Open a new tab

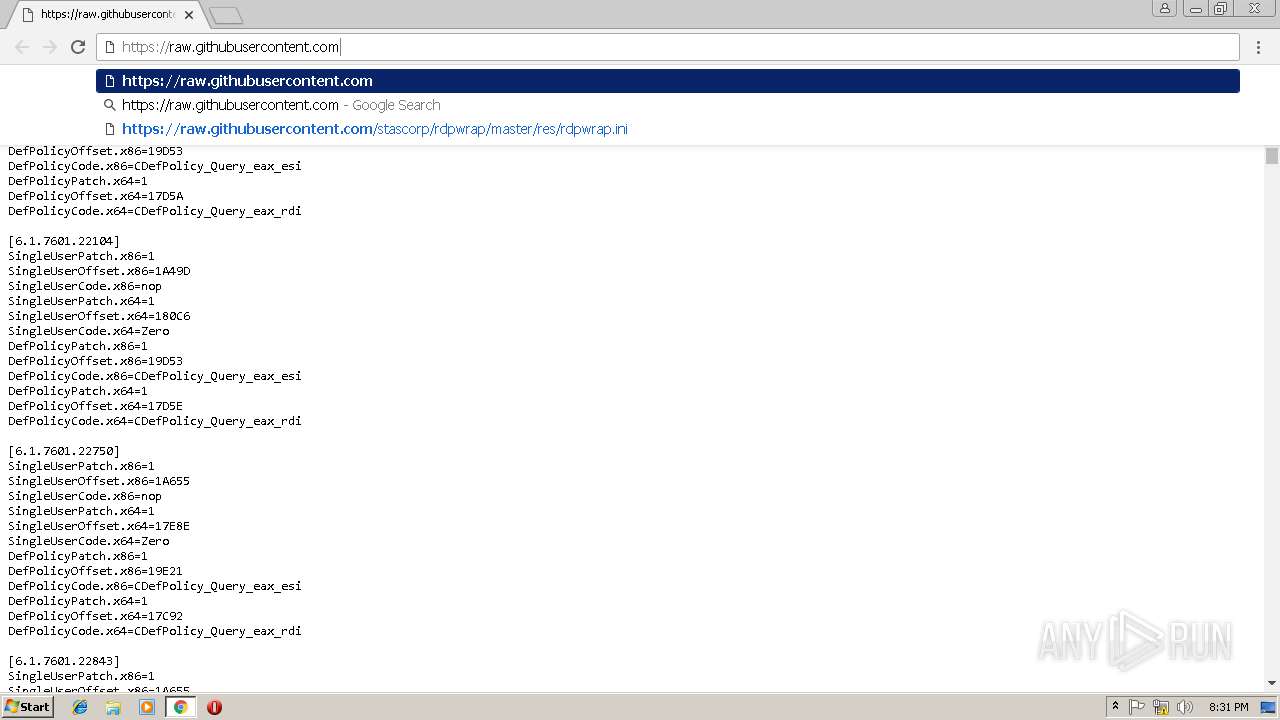tap(226, 15)
